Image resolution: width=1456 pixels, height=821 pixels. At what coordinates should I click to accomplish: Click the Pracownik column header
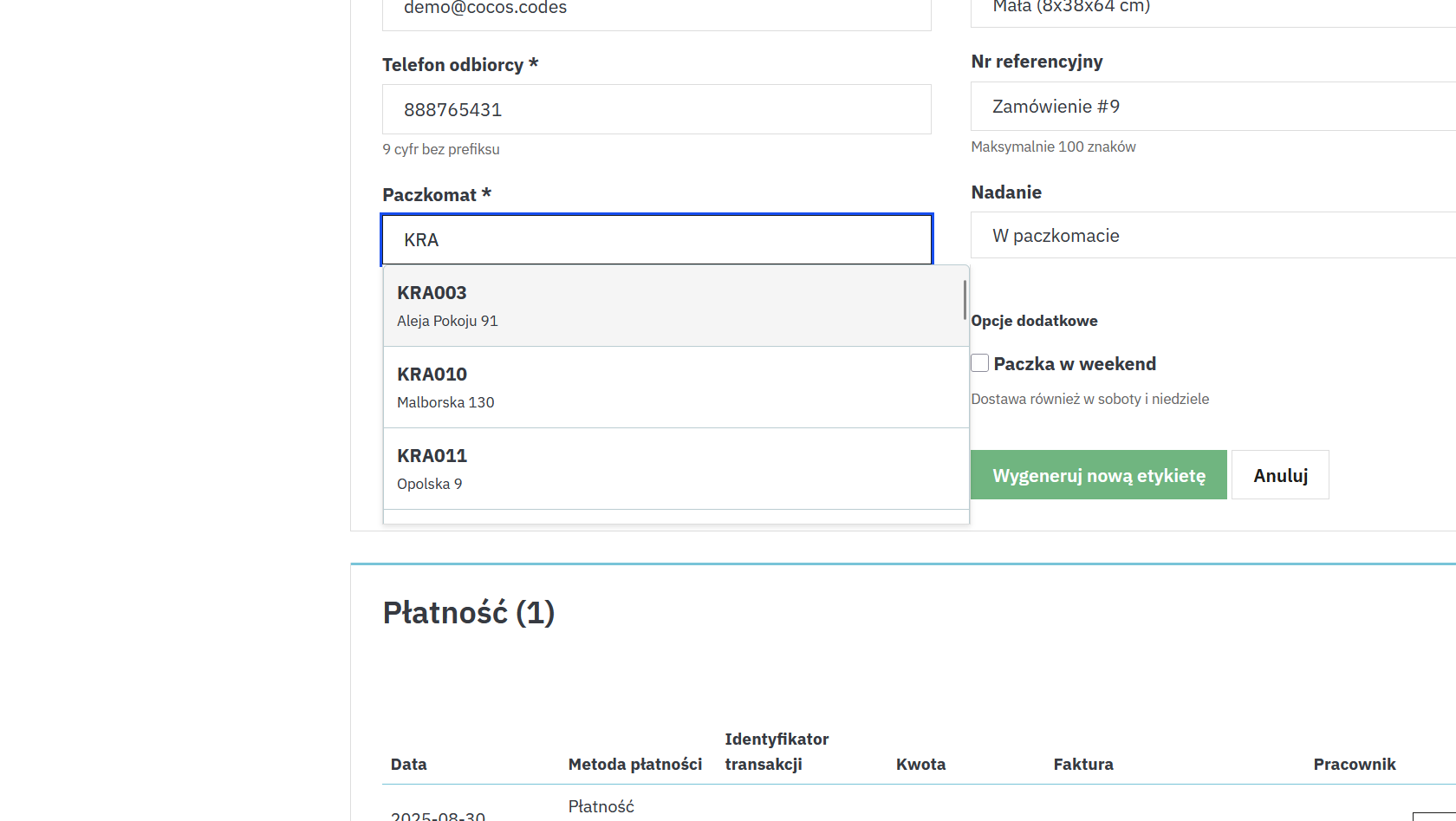coord(1354,765)
